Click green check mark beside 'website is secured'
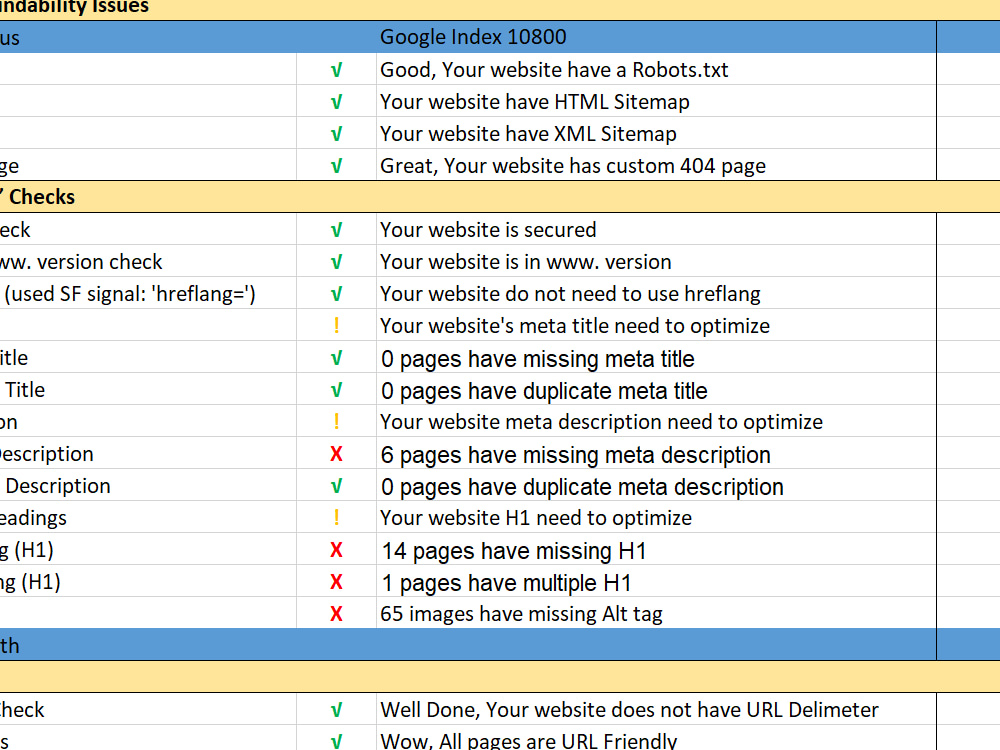Image resolution: width=1000 pixels, height=750 pixels. 336,230
